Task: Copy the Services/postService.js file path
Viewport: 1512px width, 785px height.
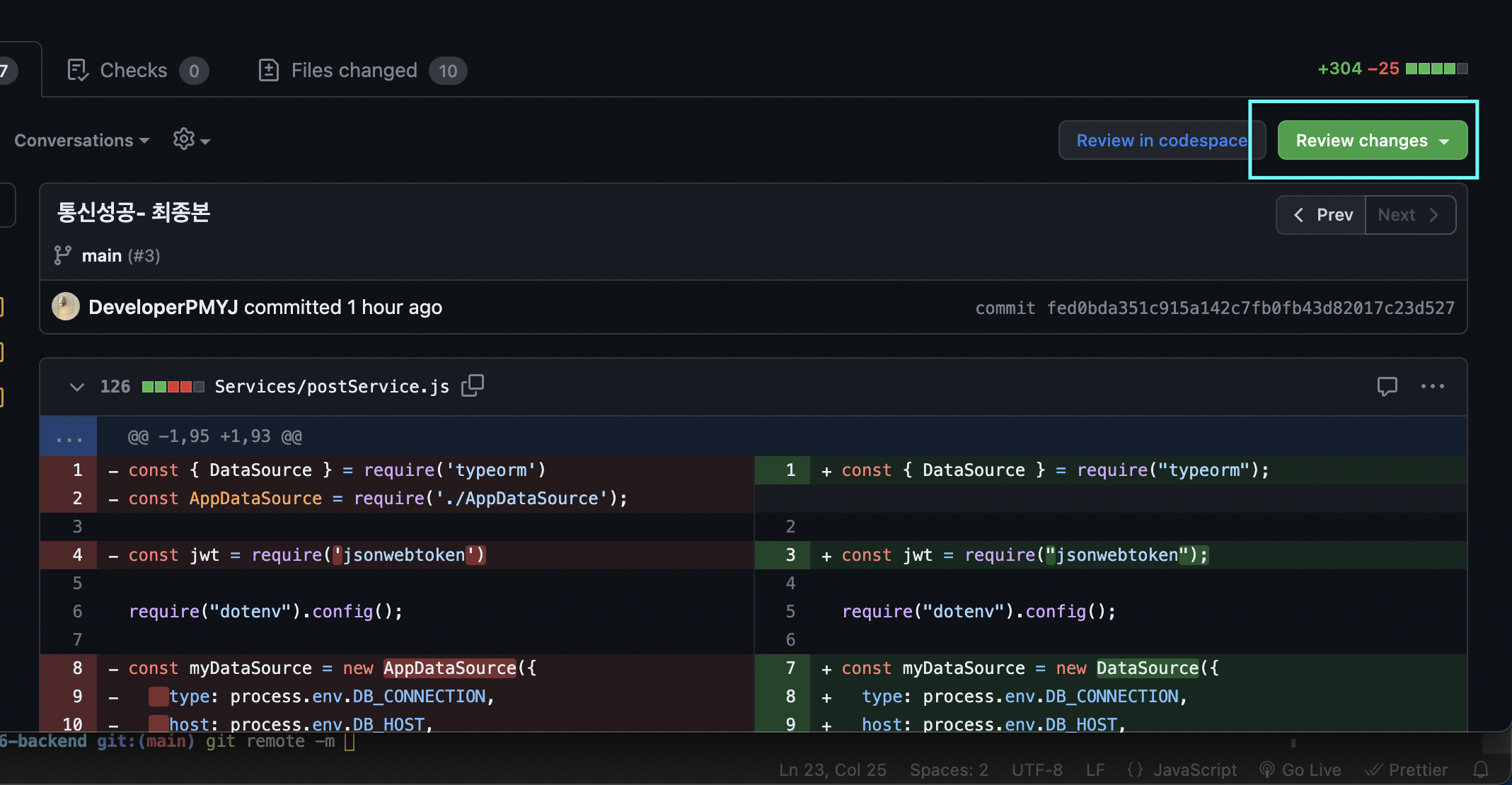Action: tap(473, 385)
